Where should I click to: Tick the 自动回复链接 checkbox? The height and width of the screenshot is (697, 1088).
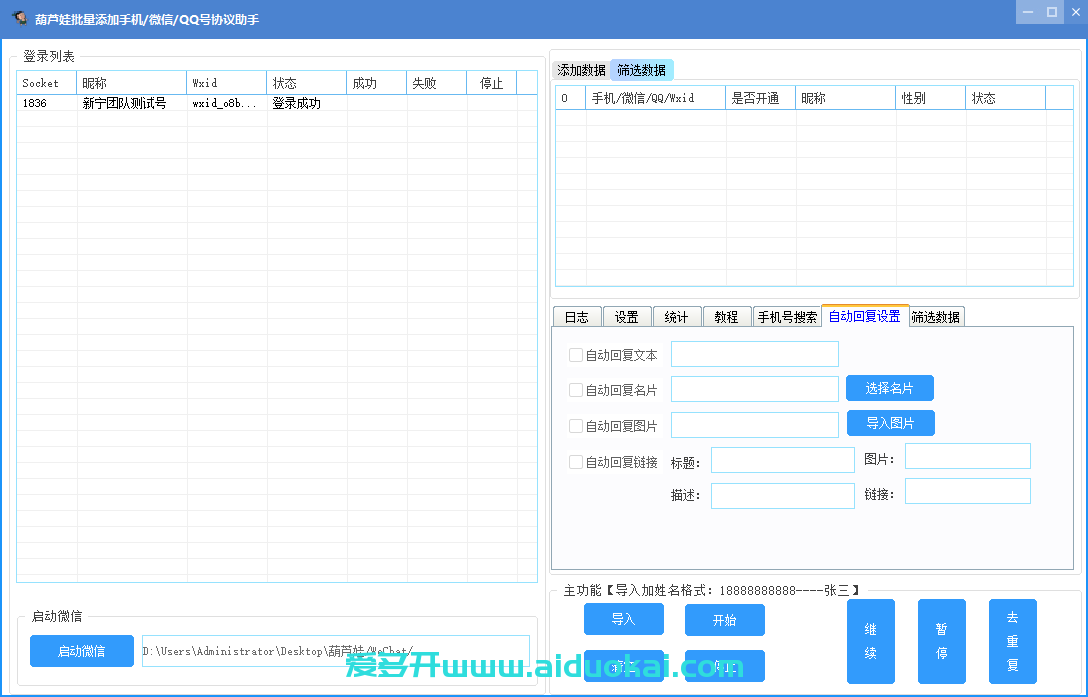[x=576, y=462]
